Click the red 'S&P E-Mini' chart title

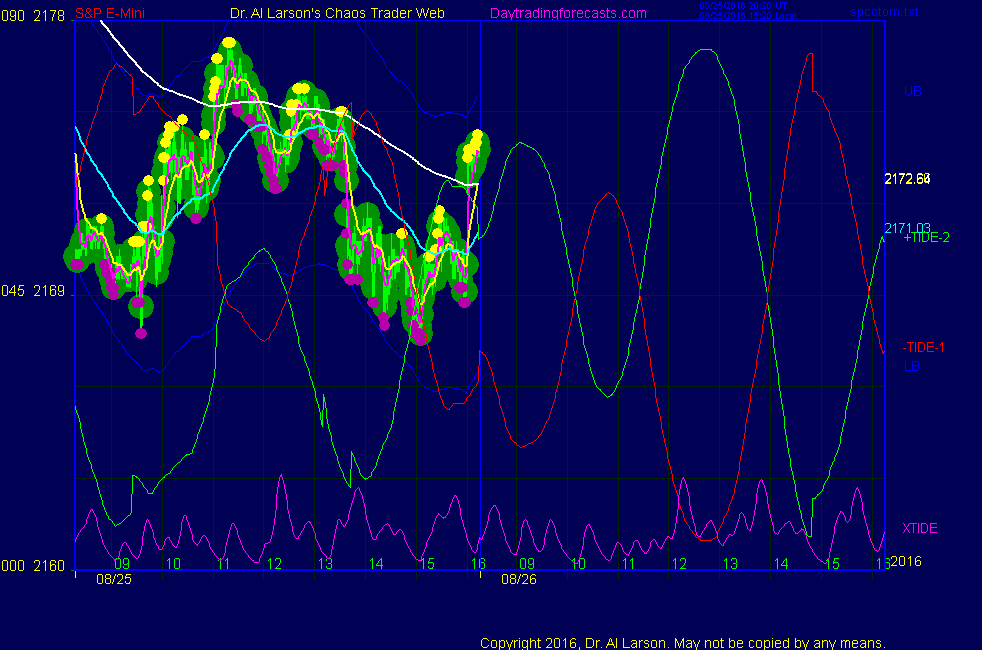coord(110,13)
